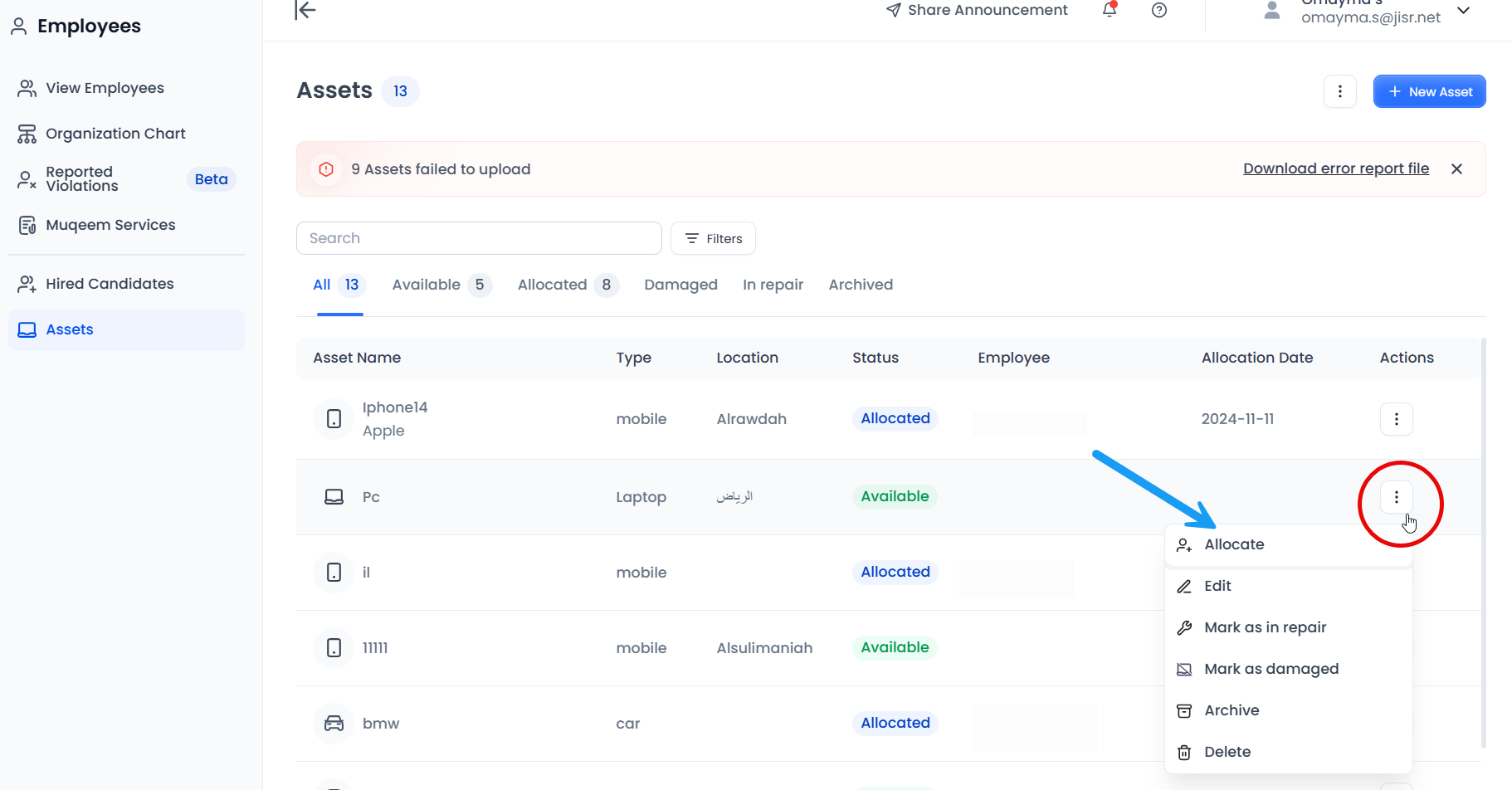
Task: Click the bmw car asset icon
Action: pos(334,724)
